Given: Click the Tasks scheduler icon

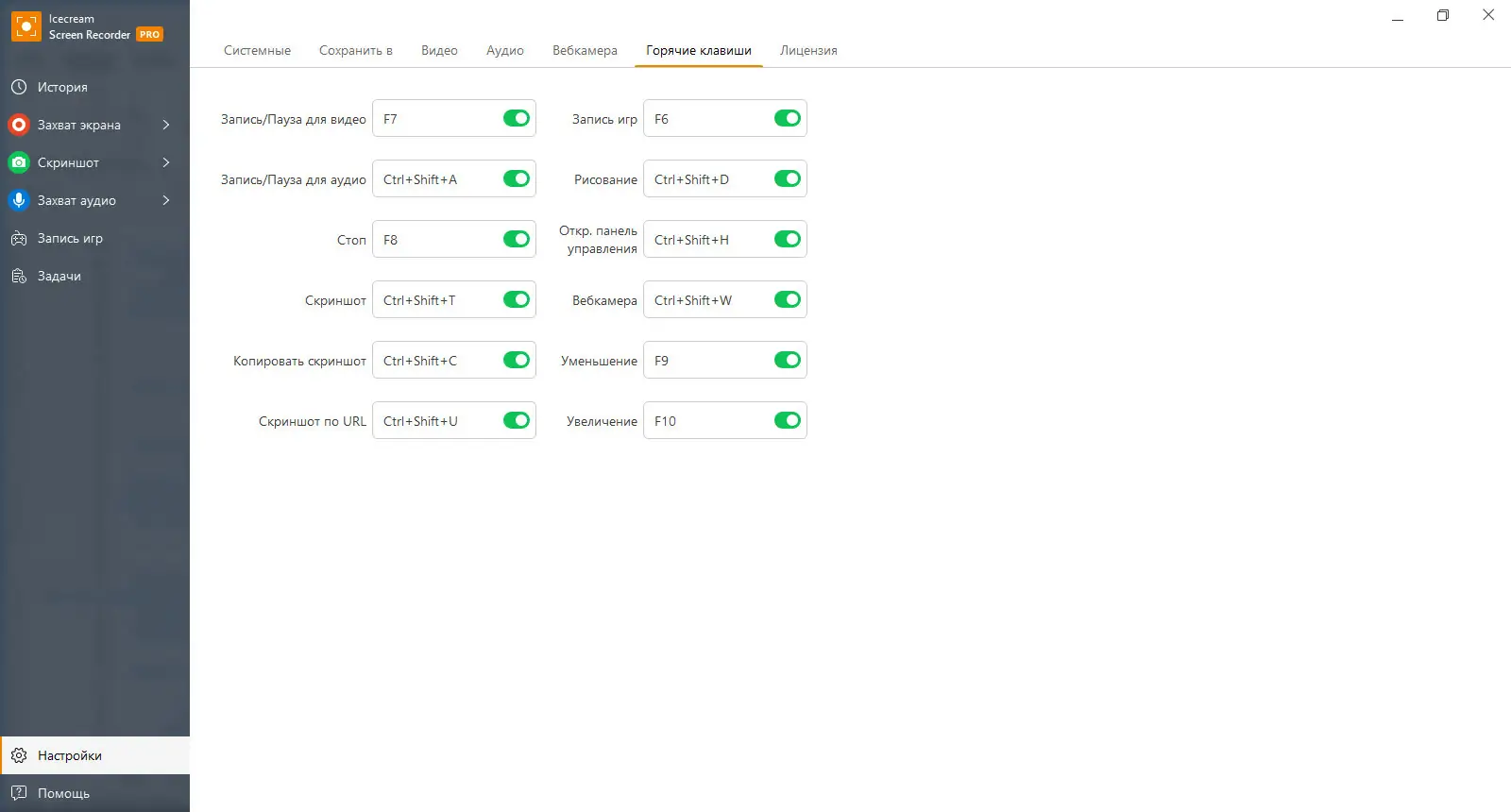Looking at the screenshot, I should tap(19, 276).
